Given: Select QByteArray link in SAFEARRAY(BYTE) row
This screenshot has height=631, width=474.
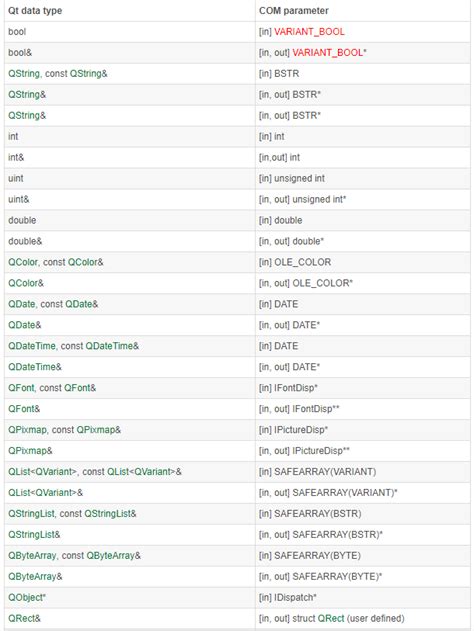Looking at the screenshot, I should pyautogui.click(x=32, y=556).
